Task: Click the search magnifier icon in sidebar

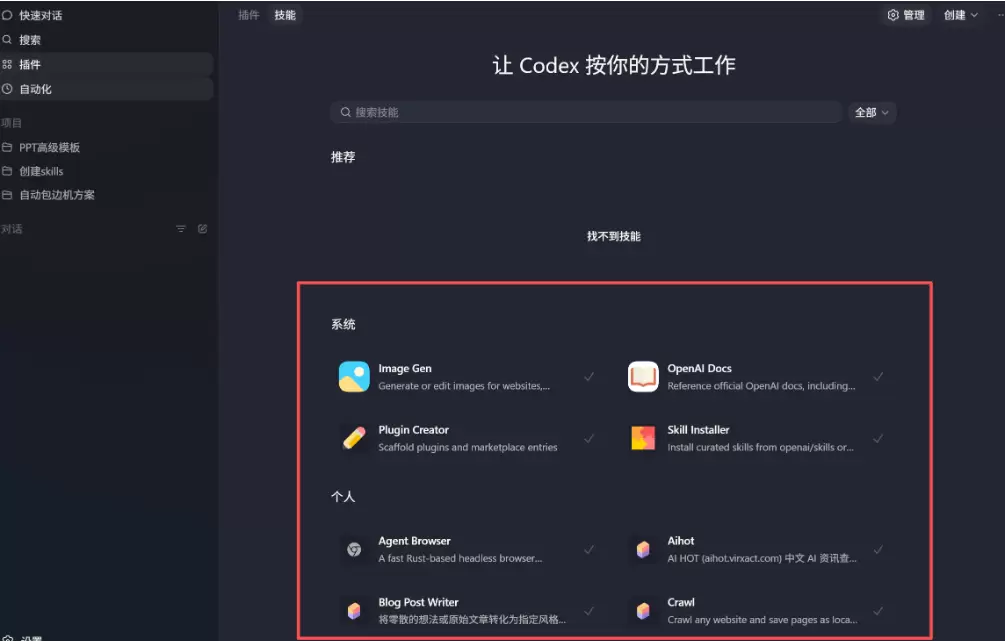Action: [x=7, y=40]
